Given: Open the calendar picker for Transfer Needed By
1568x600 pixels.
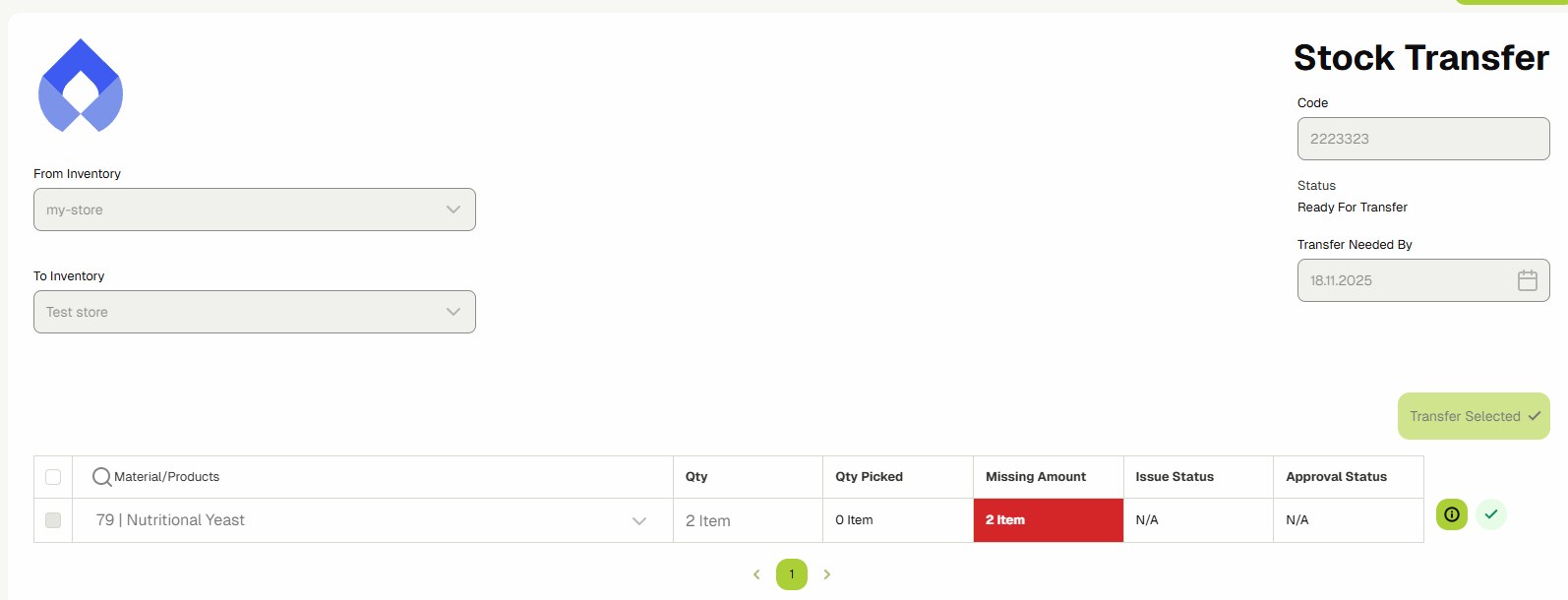Looking at the screenshot, I should pos(1527,280).
